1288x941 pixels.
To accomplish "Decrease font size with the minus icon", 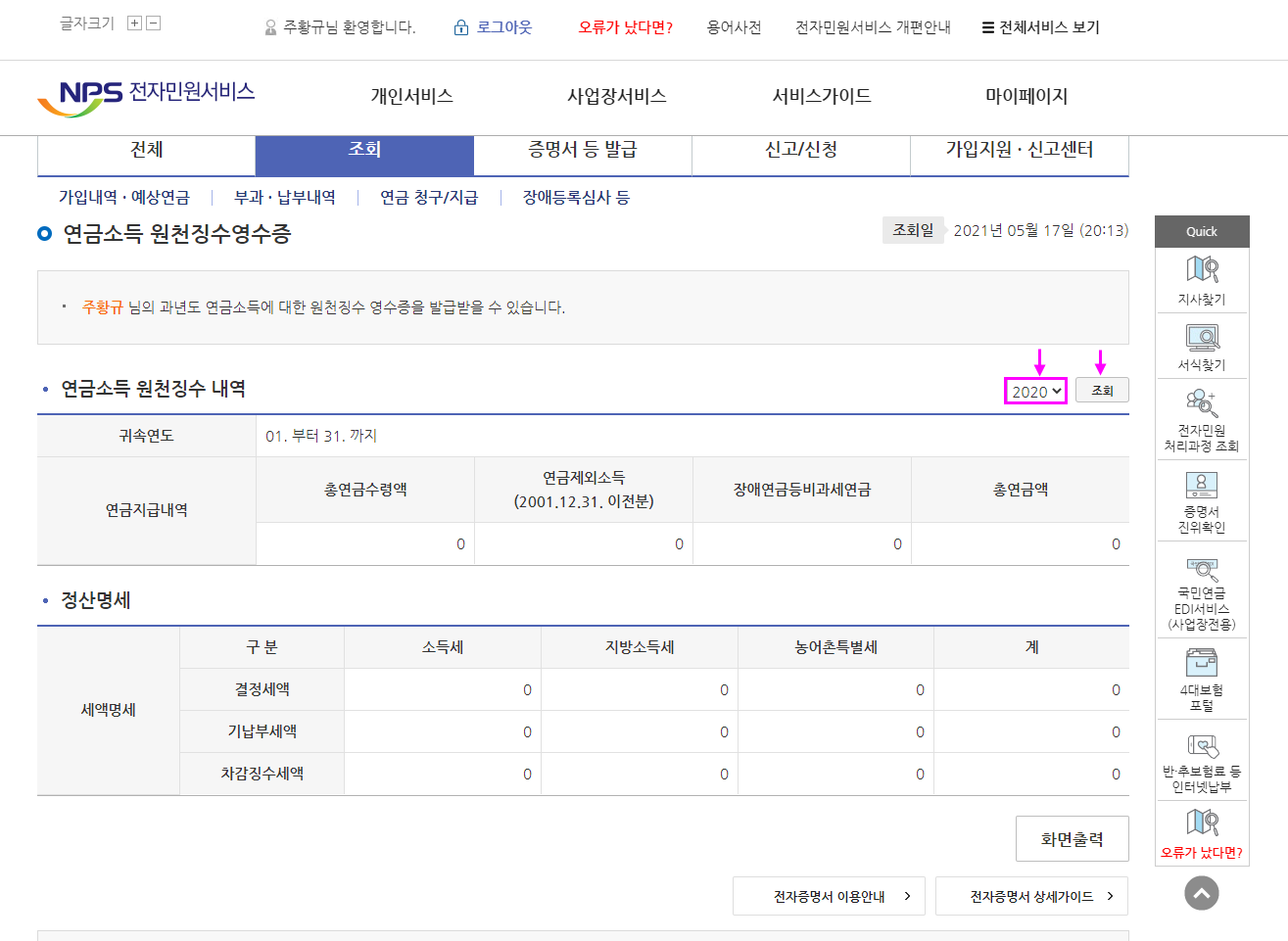I will pos(154,24).
